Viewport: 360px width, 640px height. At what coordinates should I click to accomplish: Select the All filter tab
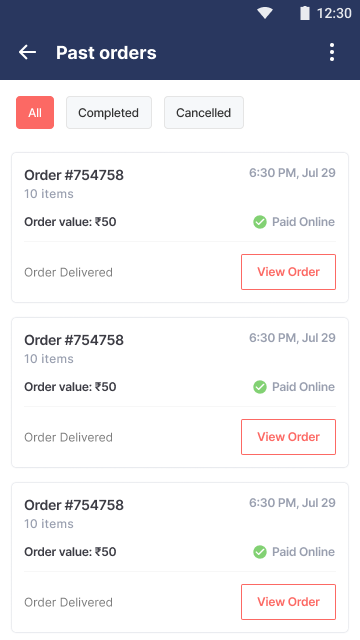(x=35, y=113)
